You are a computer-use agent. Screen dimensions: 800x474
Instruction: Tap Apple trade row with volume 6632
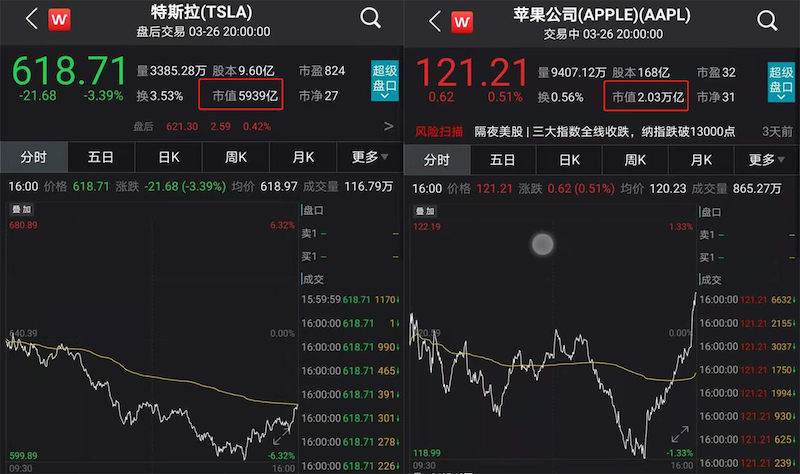pyautogui.click(x=748, y=300)
